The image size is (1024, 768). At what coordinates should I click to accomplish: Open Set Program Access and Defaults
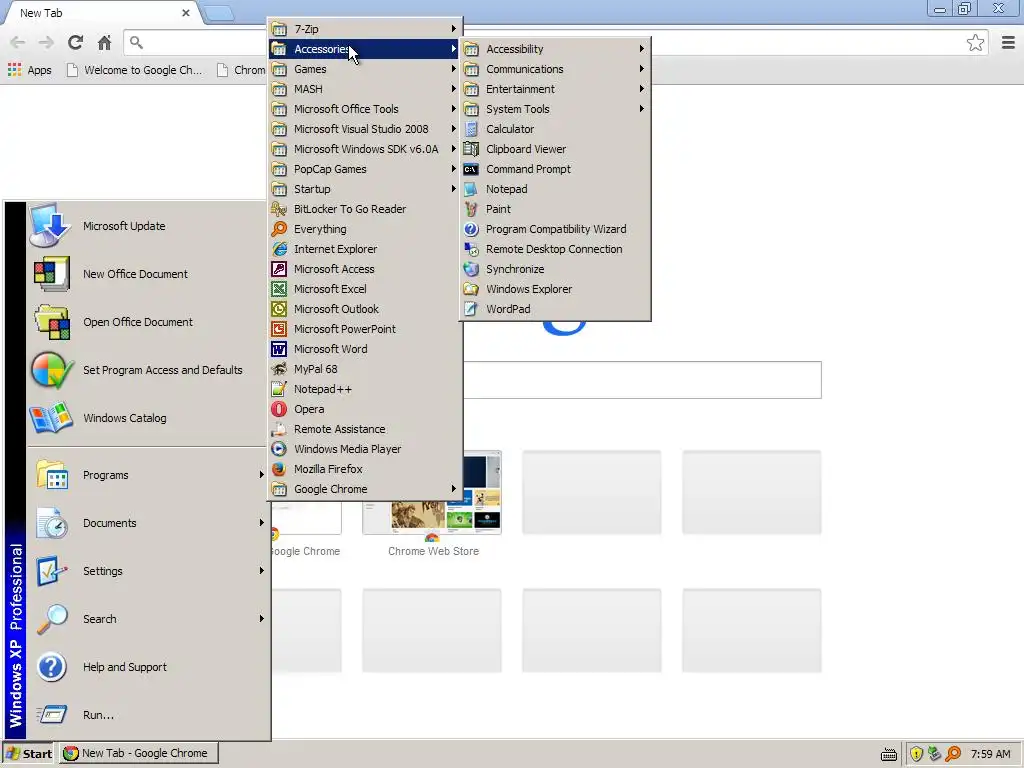coord(147,370)
